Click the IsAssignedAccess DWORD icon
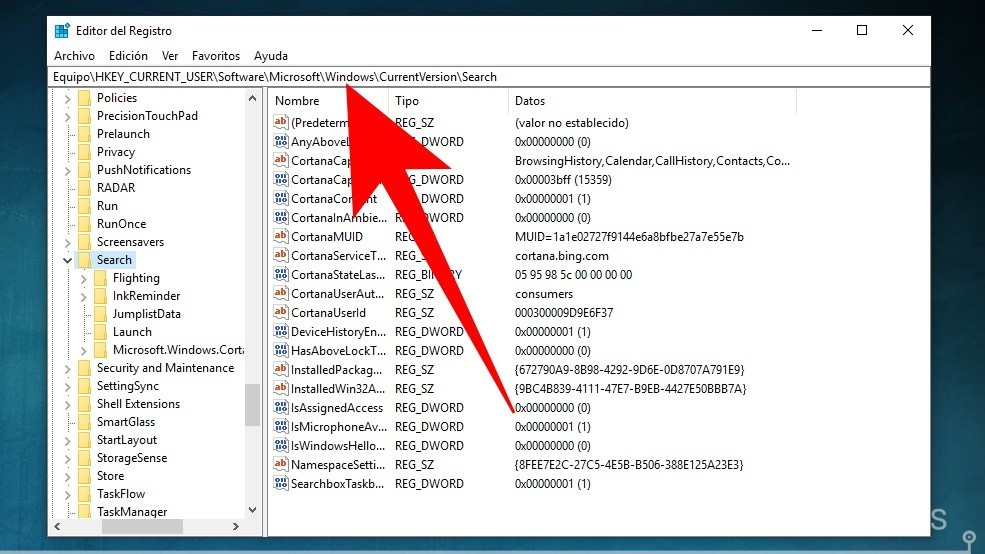985x554 pixels. 281,407
